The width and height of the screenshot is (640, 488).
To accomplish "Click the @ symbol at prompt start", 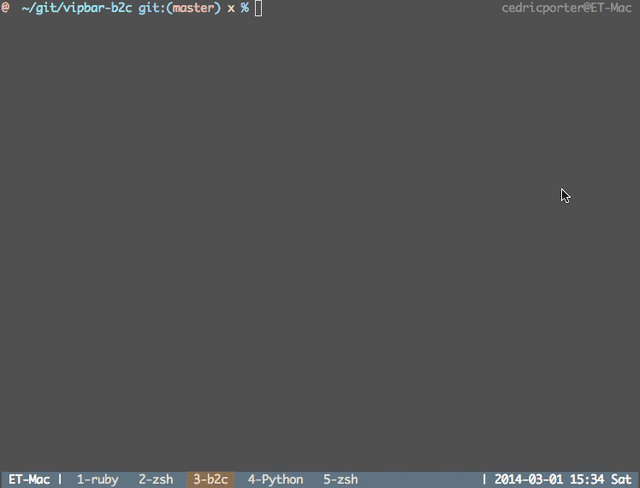I will pos(5,8).
